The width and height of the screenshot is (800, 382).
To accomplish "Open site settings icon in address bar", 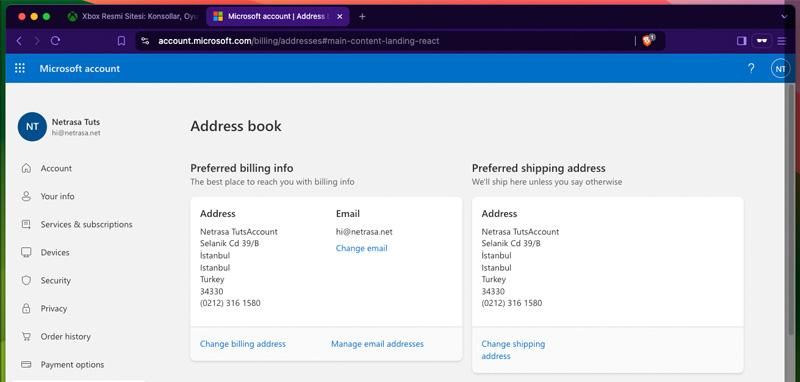I will tap(145, 41).
